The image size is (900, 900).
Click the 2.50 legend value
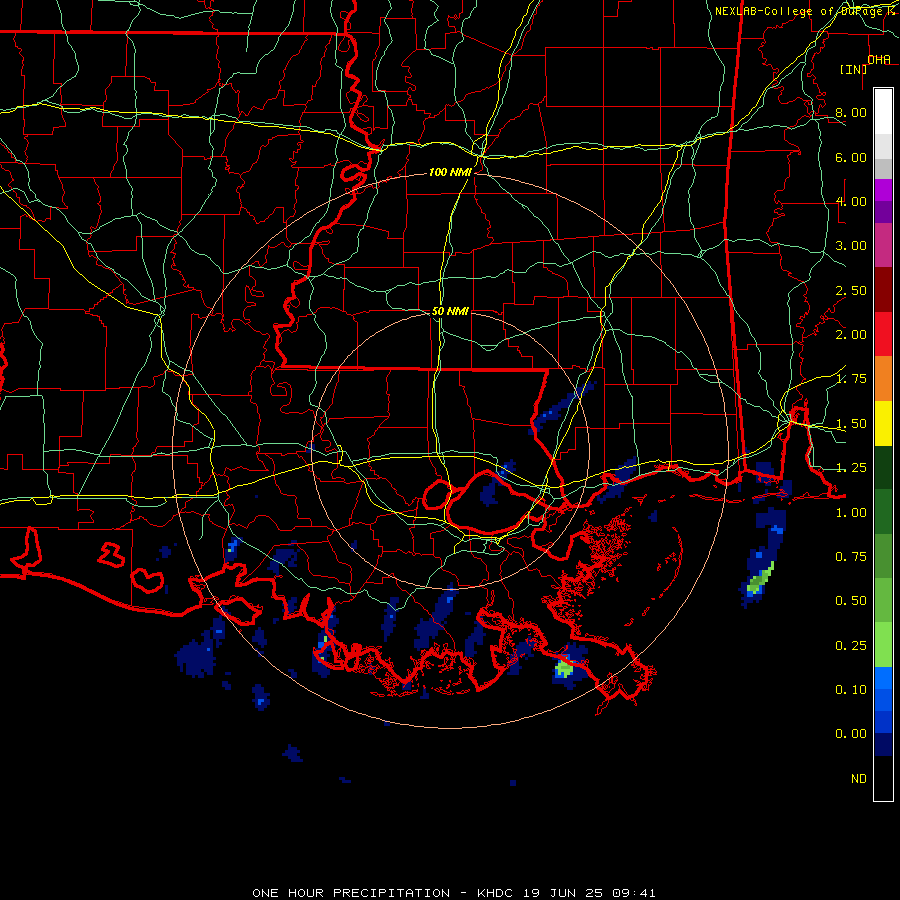point(851,290)
